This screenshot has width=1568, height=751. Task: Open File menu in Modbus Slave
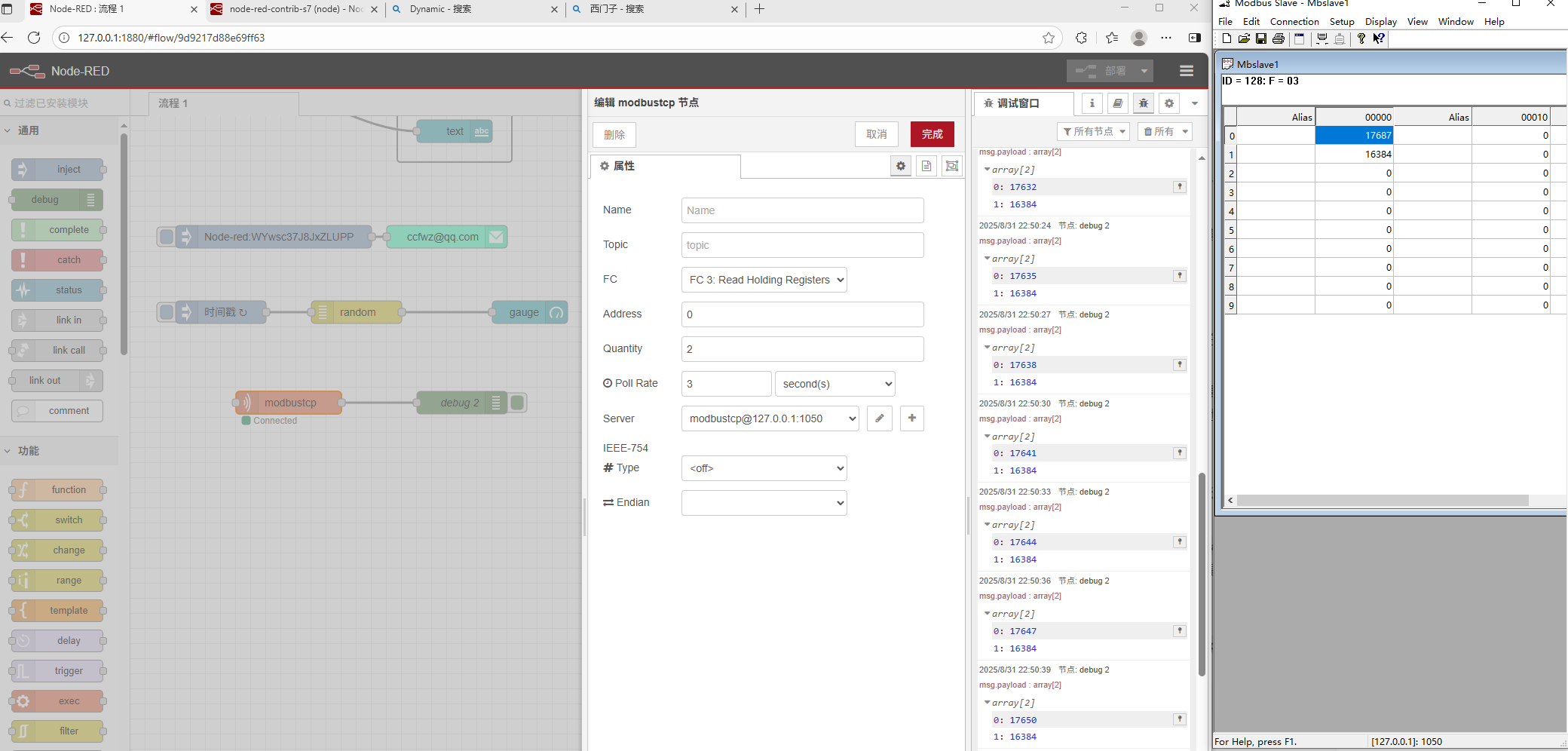pyautogui.click(x=1226, y=21)
